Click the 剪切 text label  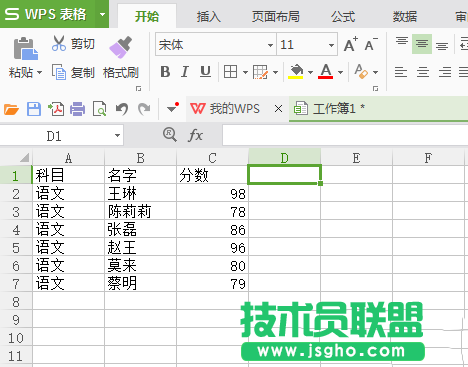(x=83, y=44)
